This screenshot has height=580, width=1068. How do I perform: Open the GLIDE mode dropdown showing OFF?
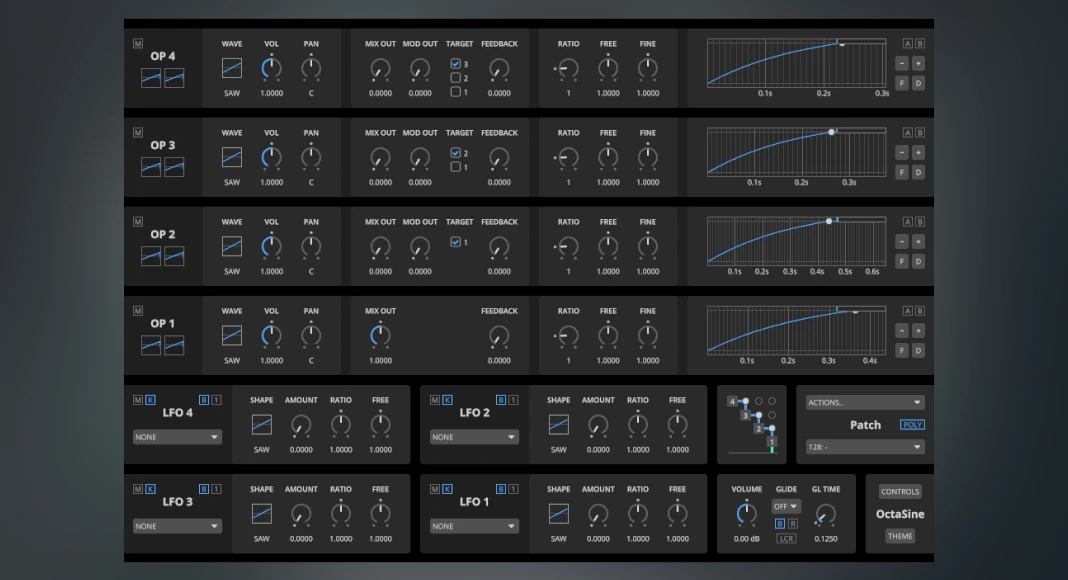(x=786, y=507)
